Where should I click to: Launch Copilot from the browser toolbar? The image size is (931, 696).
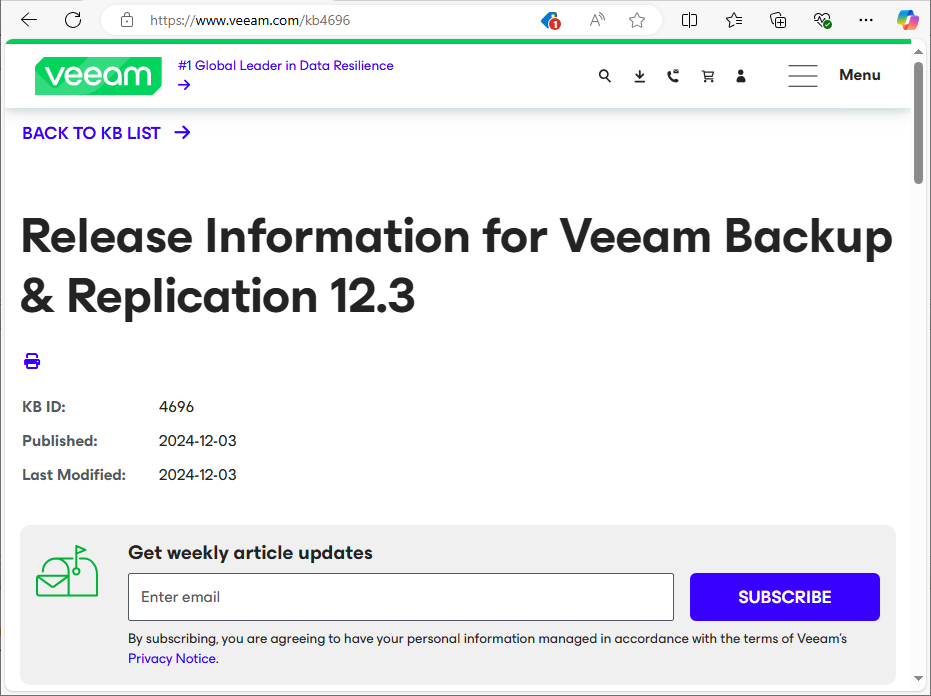908,20
